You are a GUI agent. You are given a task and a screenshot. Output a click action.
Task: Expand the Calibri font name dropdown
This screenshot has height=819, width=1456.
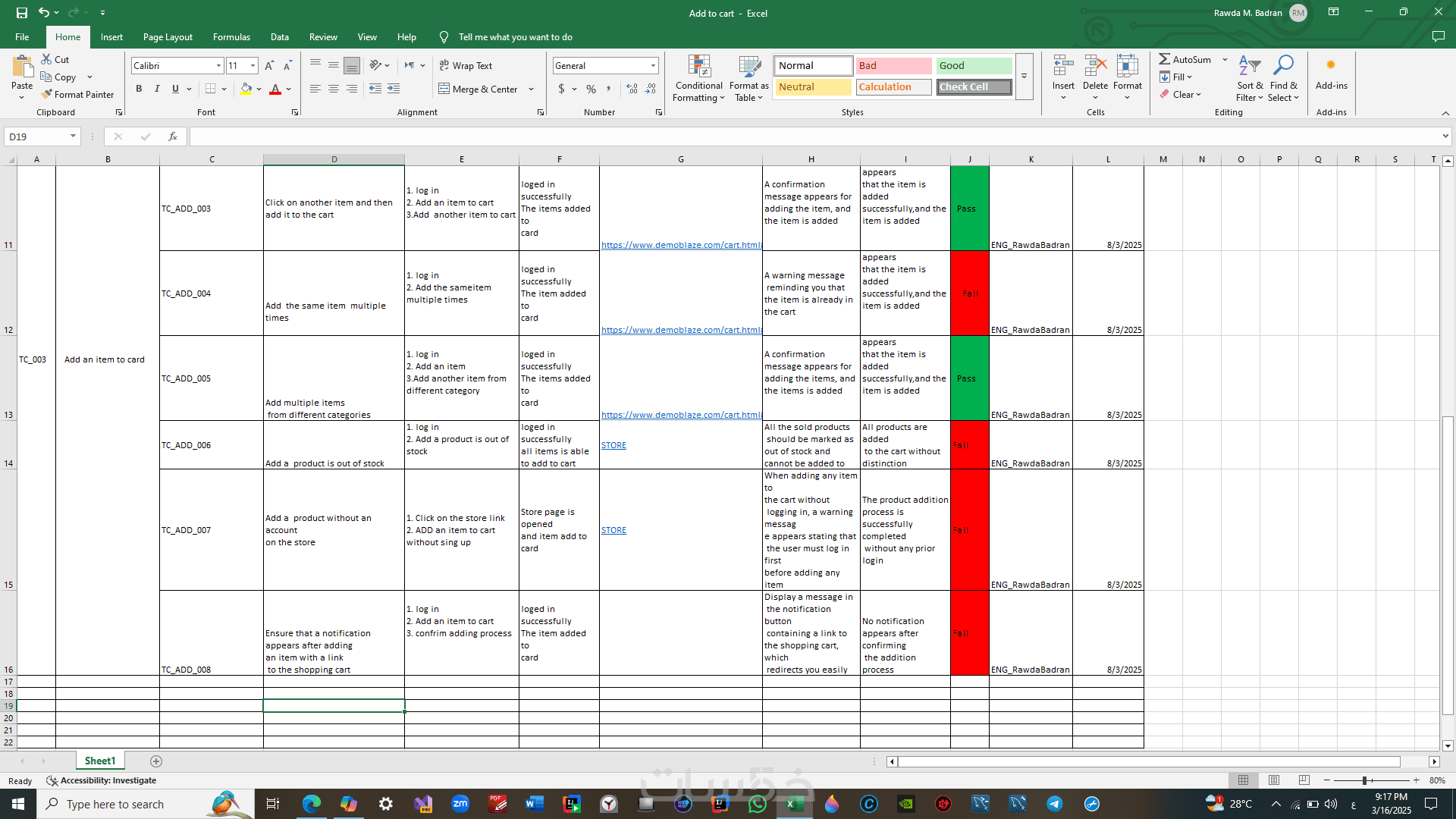(x=218, y=66)
